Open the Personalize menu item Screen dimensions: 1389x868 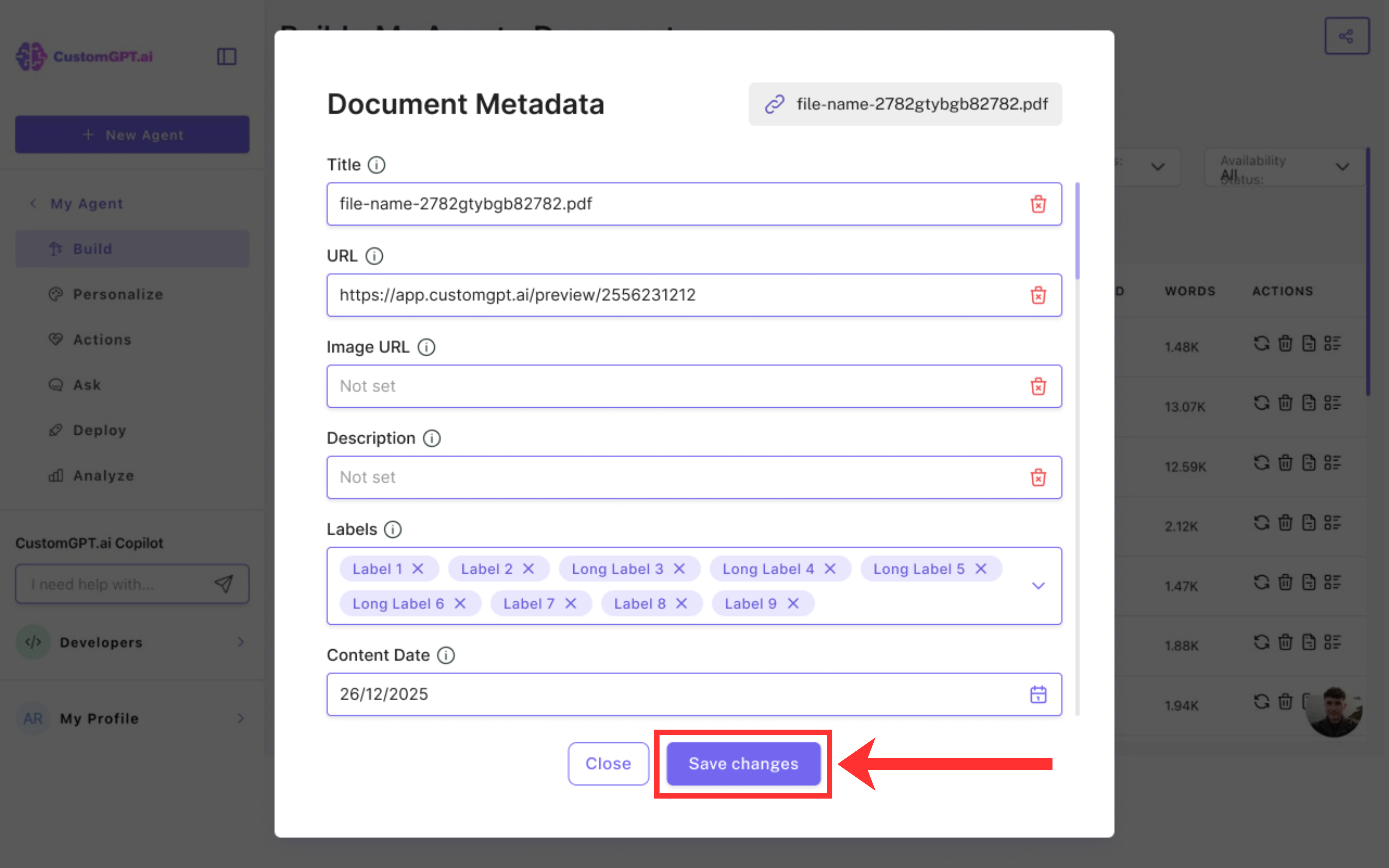click(x=118, y=294)
